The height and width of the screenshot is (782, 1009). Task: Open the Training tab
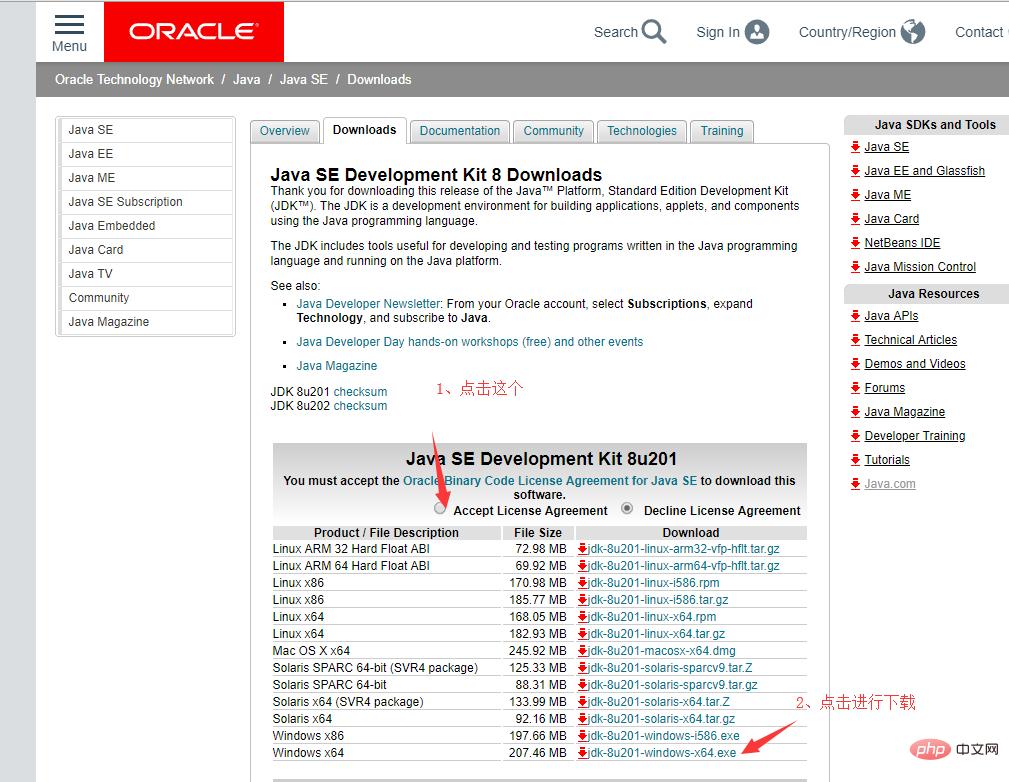coord(722,131)
